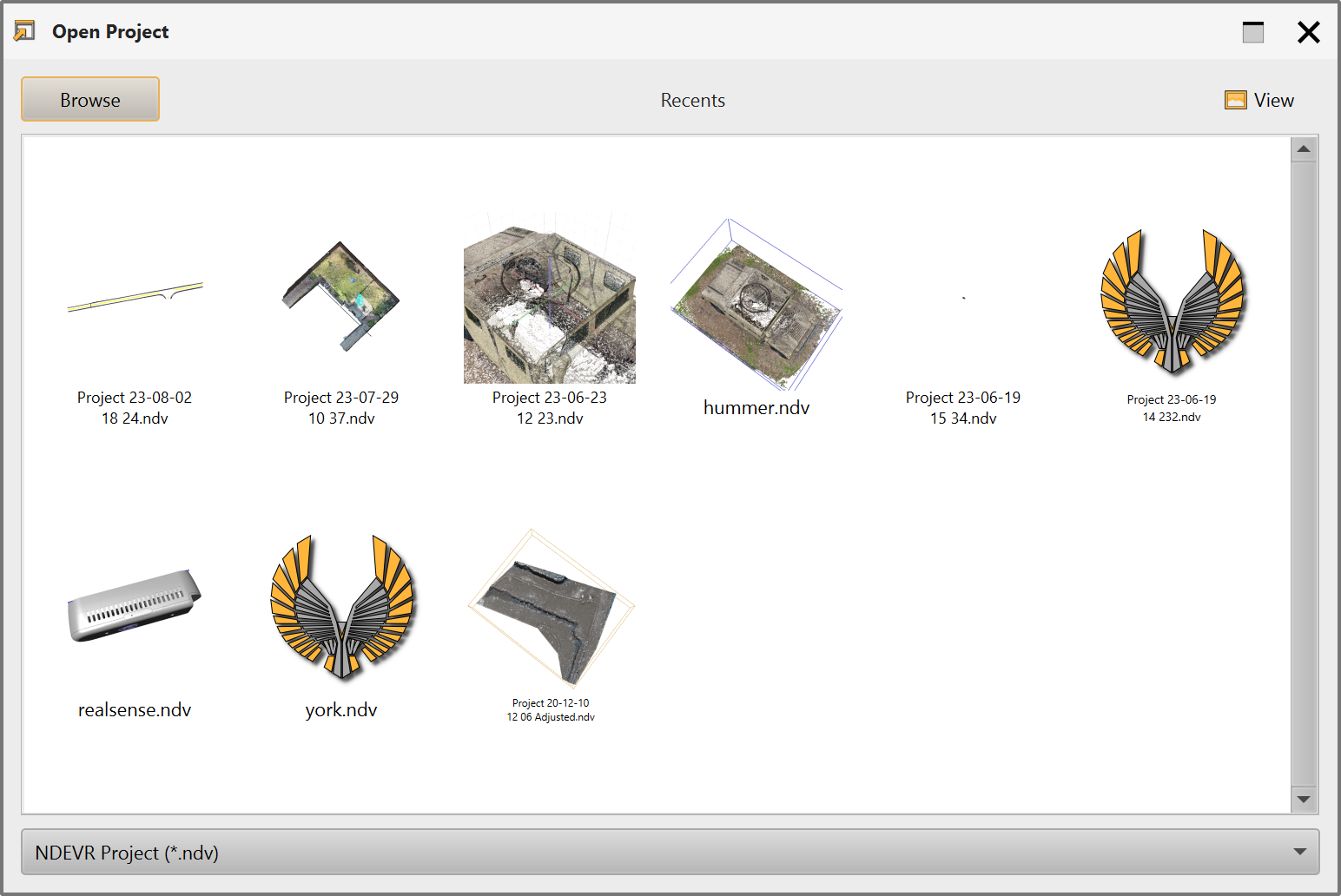Select Project 23-06-19 14 232.ndv wings icon

click(x=1172, y=300)
